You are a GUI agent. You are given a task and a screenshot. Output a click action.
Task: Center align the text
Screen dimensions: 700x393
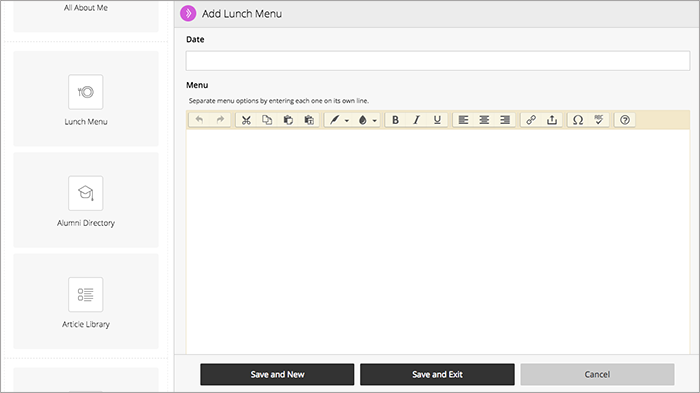484,120
